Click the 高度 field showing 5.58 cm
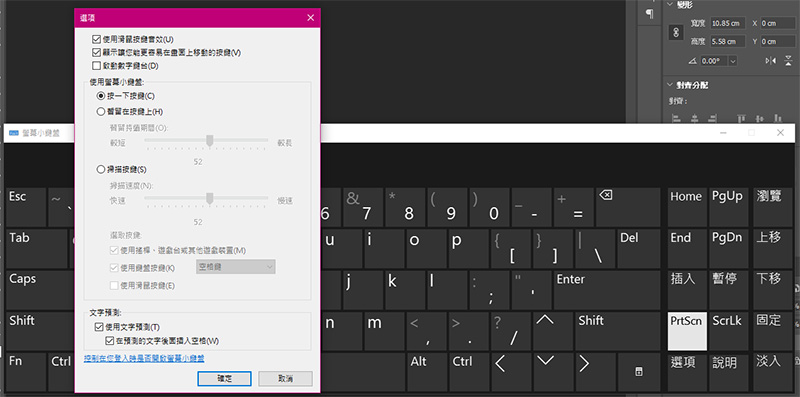The height and width of the screenshot is (397, 800). coord(727,41)
